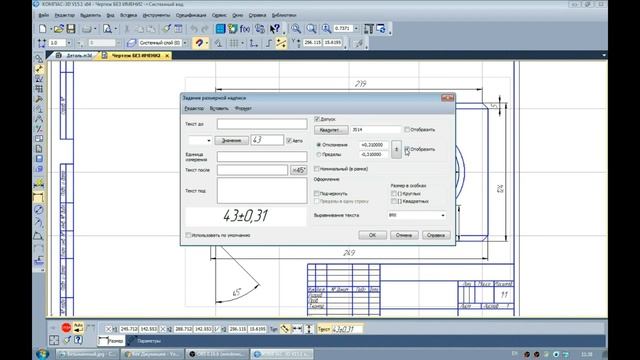The height and width of the screenshot is (360, 640).
Task: Enable the [ ] Квадратных brackets checkbox
Action: tap(394, 201)
